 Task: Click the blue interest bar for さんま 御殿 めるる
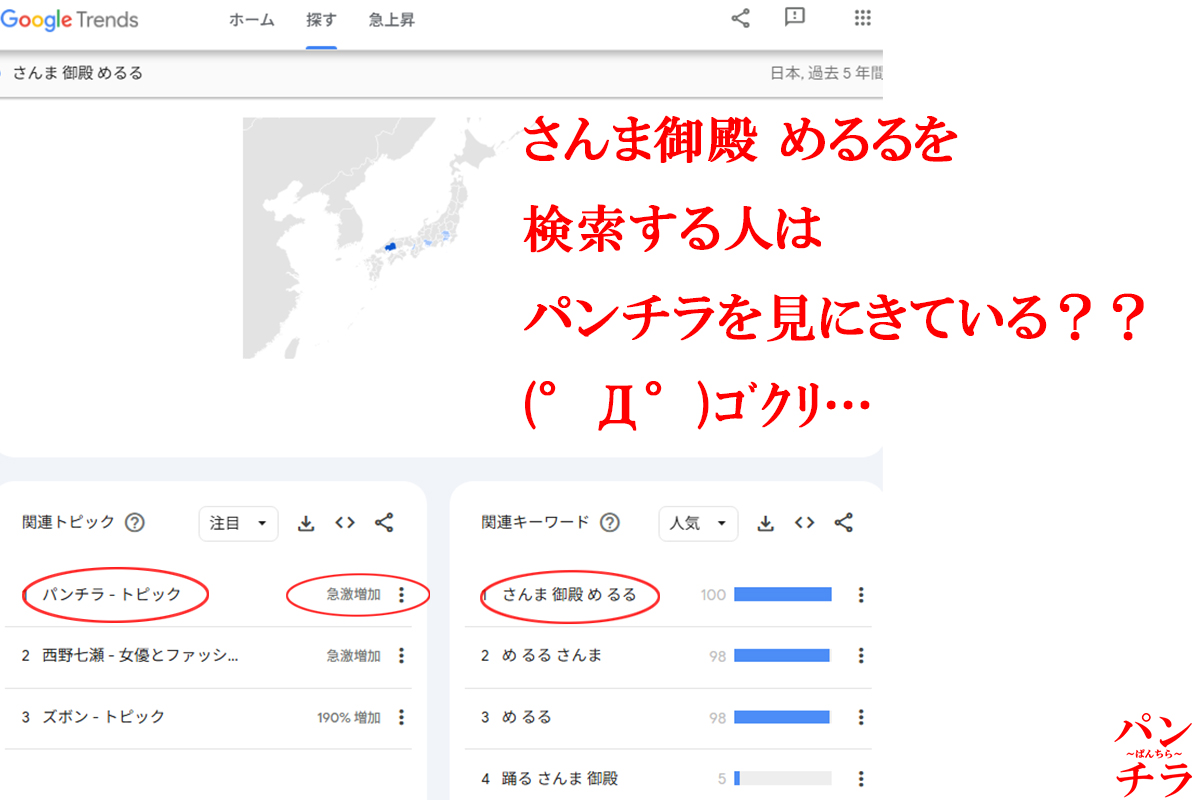[782, 594]
